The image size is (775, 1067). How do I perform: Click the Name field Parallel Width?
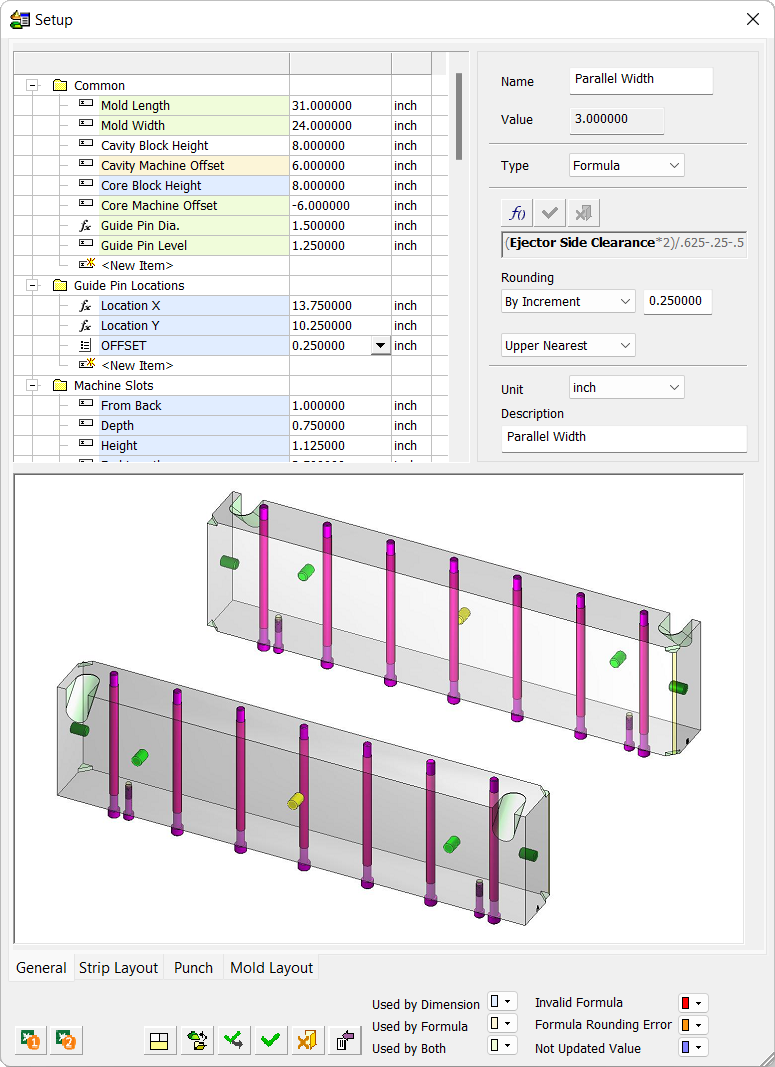(x=641, y=80)
